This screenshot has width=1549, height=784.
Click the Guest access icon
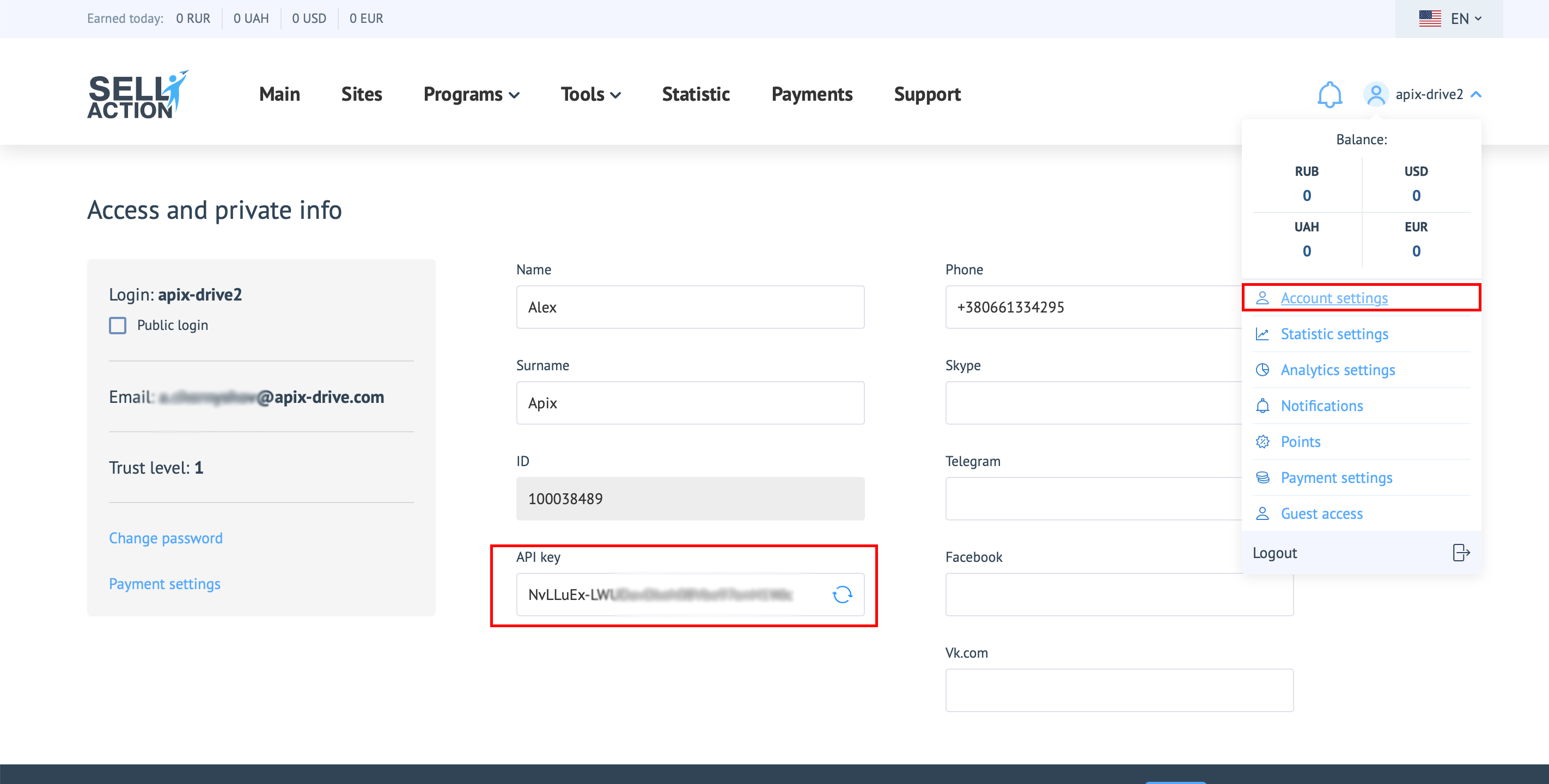coord(1262,513)
